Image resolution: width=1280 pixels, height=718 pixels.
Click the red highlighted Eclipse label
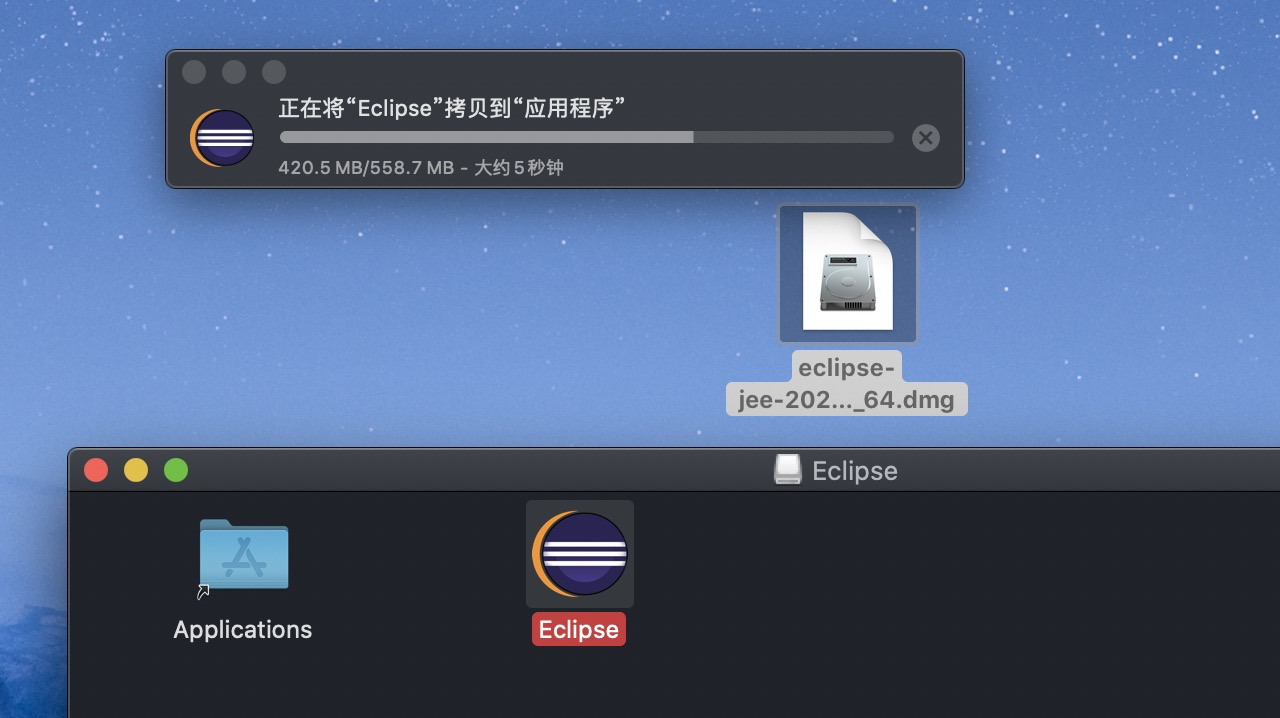click(x=579, y=630)
